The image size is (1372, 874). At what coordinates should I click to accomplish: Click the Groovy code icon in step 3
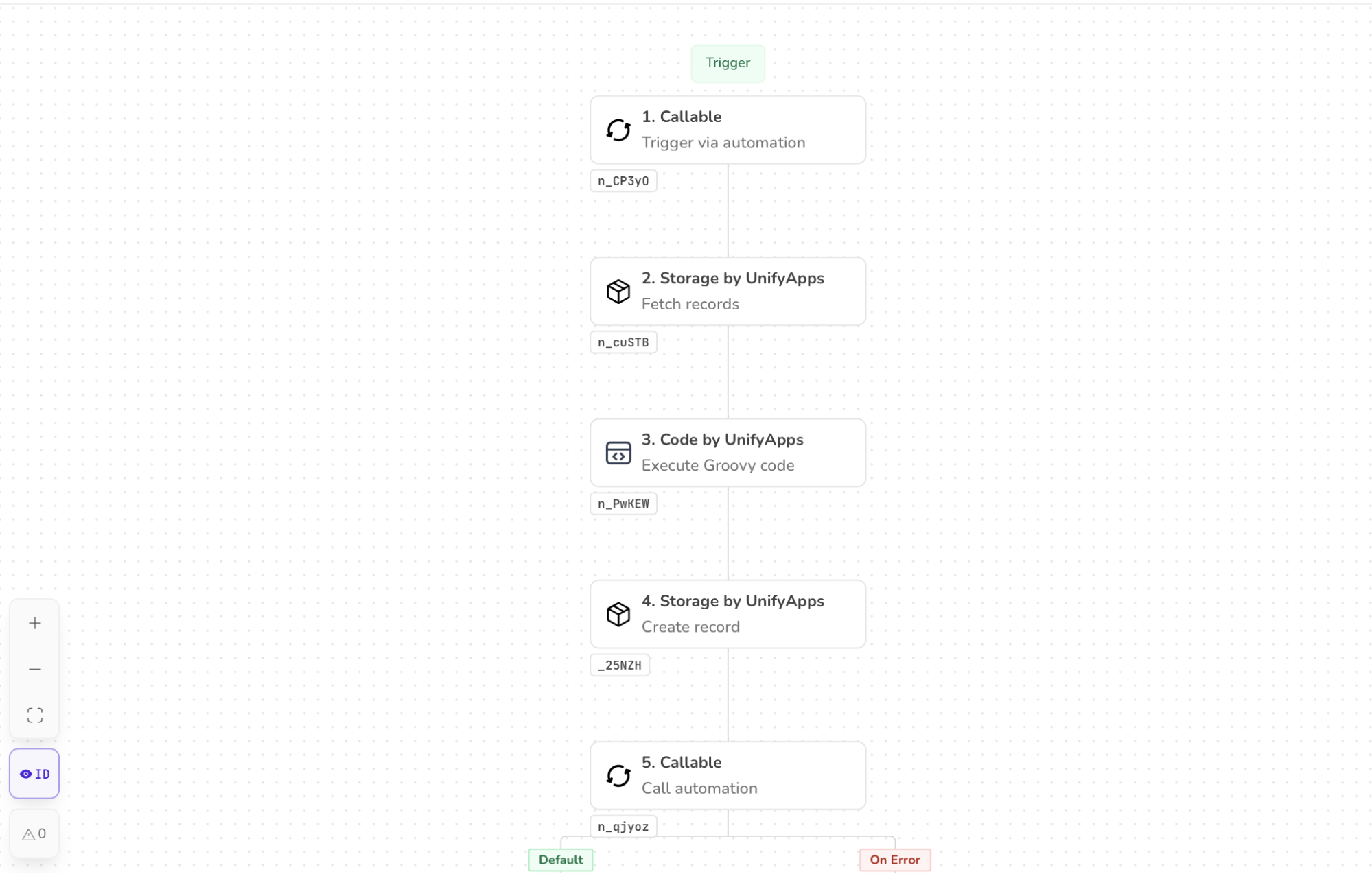coord(618,453)
